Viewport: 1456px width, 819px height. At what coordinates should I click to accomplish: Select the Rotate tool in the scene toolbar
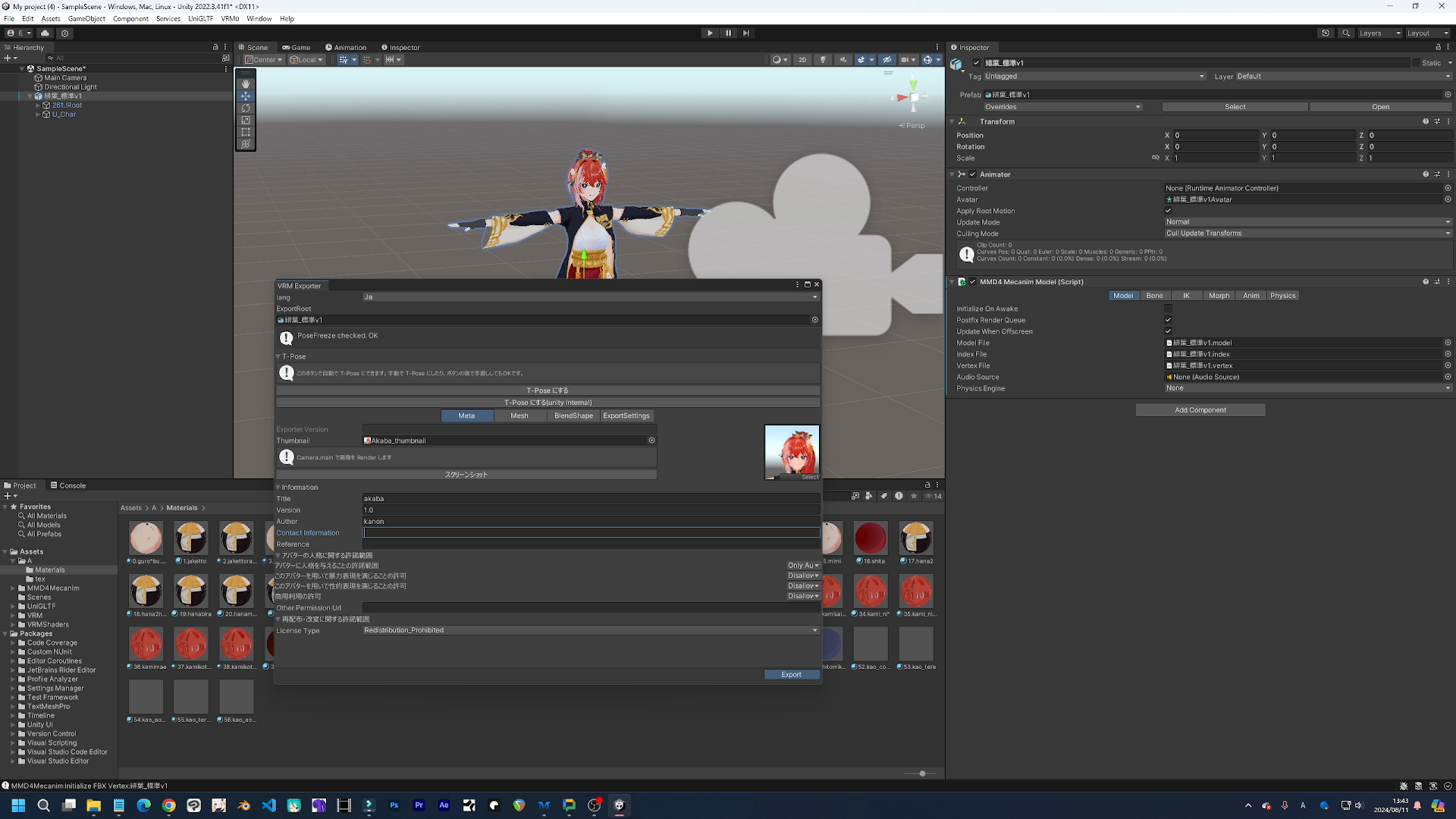(246, 108)
